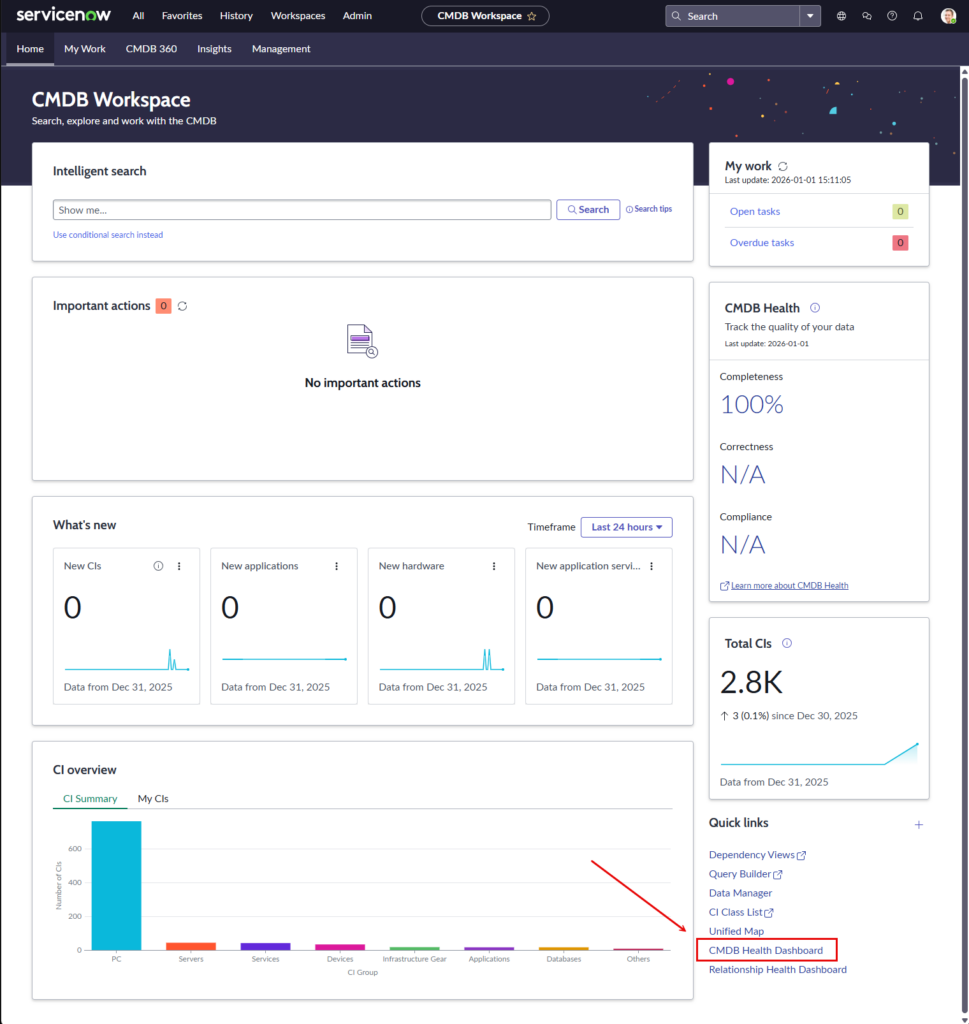Open the CMDB Health Dashboard link
Screen dimensions: 969x1024
click(x=766, y=950)
